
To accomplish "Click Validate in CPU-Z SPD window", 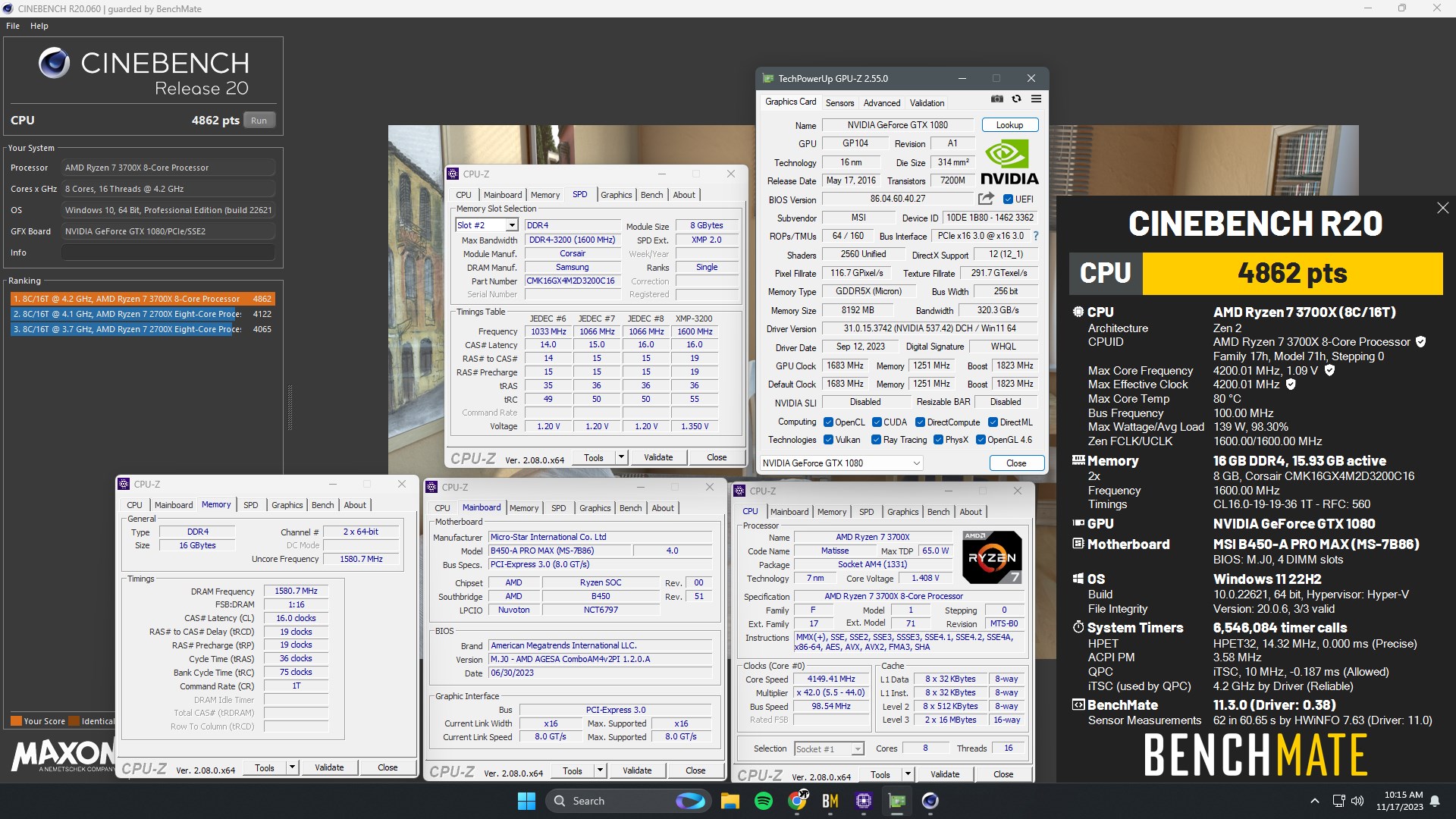I will 658,457.
